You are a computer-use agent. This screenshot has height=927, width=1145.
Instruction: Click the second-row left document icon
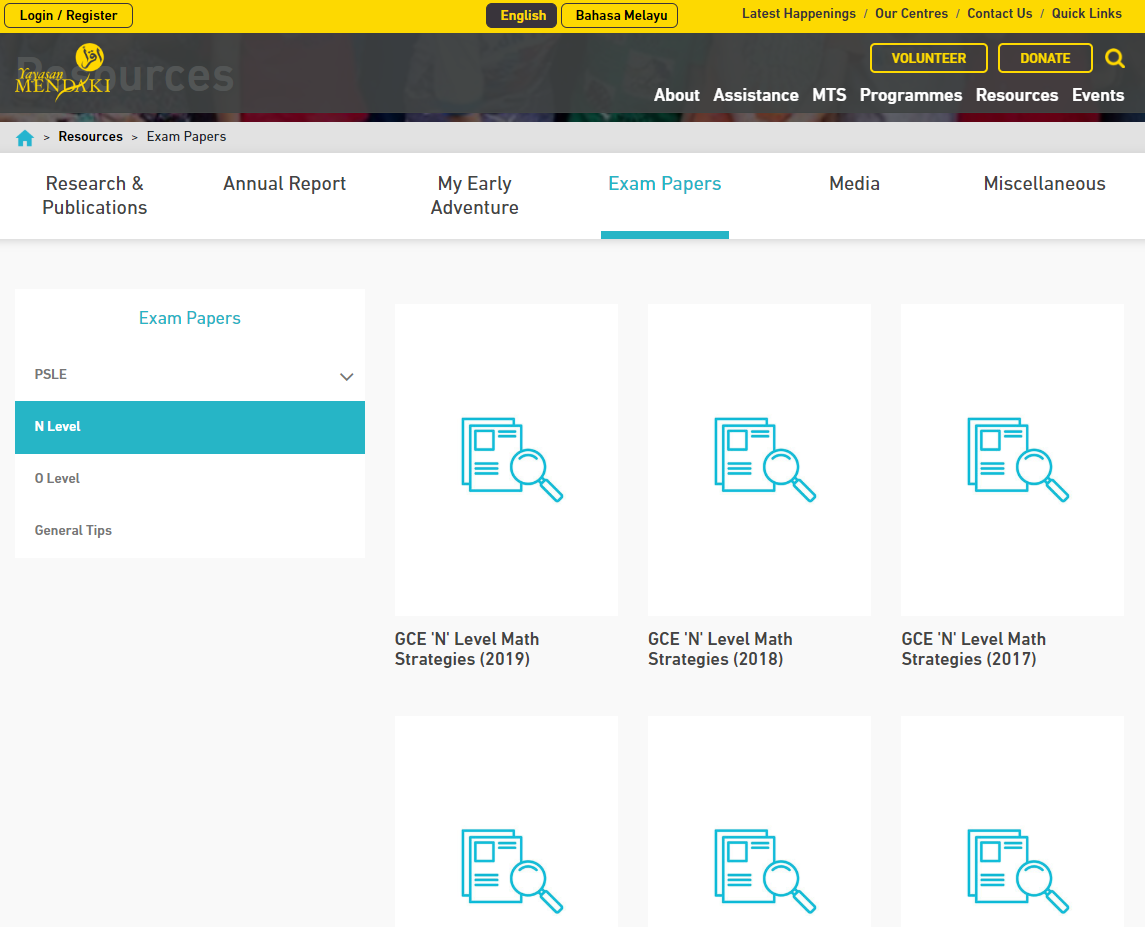(511, 870)
